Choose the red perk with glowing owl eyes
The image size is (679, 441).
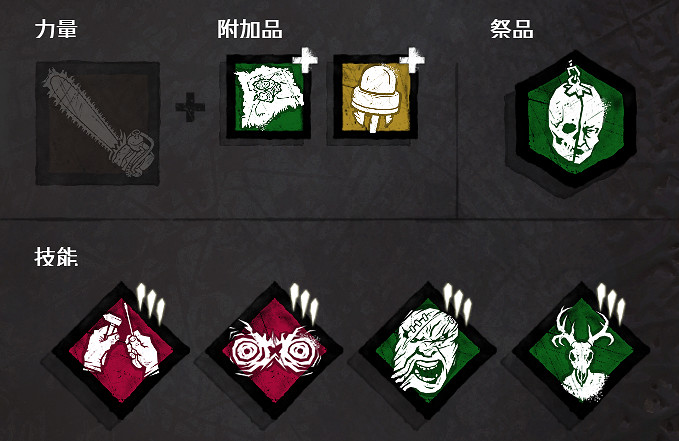click(275, 351)
